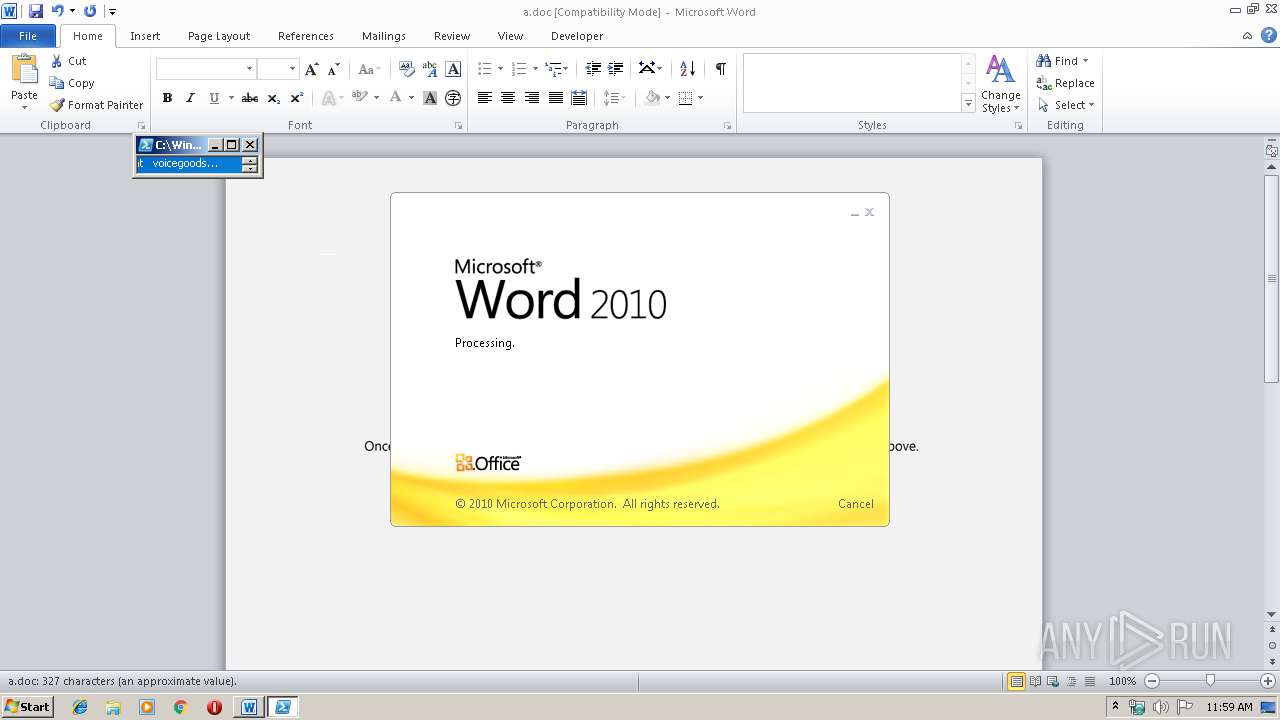Open Windows Explorer folder in taskbar
This screenshot has height=720, width=1280.
pos(113,707)
